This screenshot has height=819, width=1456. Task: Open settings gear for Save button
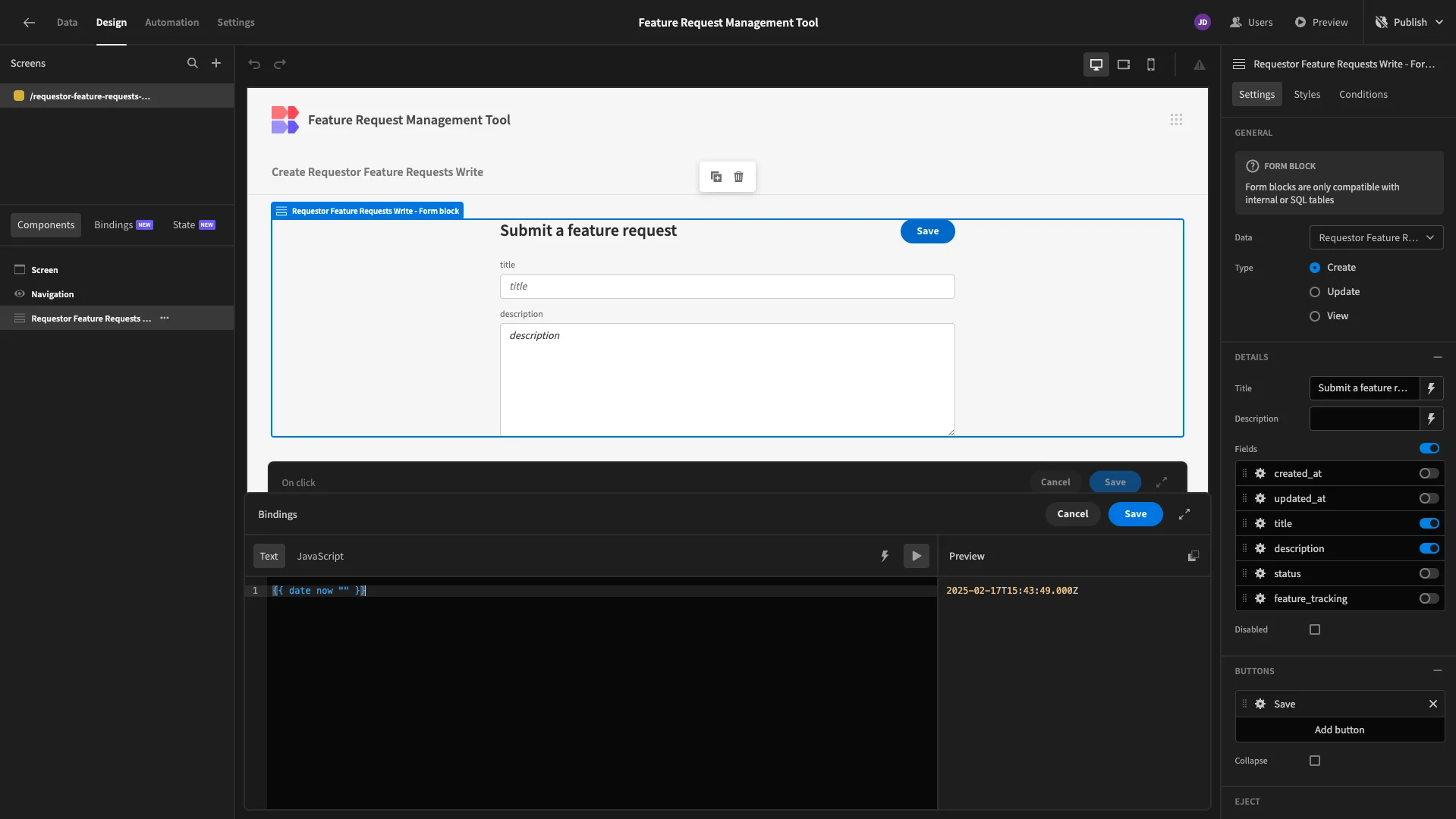(x=1260, y=704)
